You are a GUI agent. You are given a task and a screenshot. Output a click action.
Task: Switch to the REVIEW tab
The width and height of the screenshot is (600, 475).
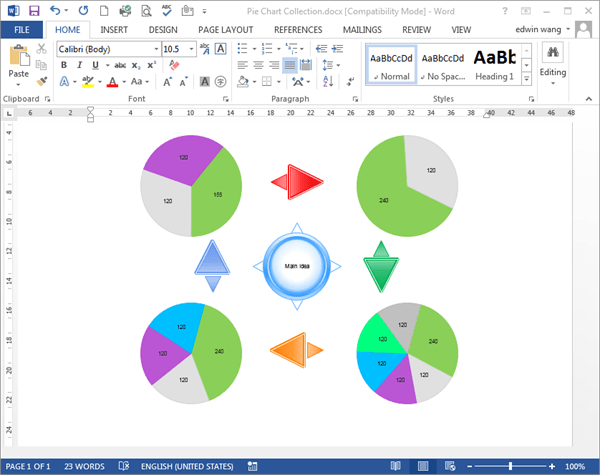point(416,29)
